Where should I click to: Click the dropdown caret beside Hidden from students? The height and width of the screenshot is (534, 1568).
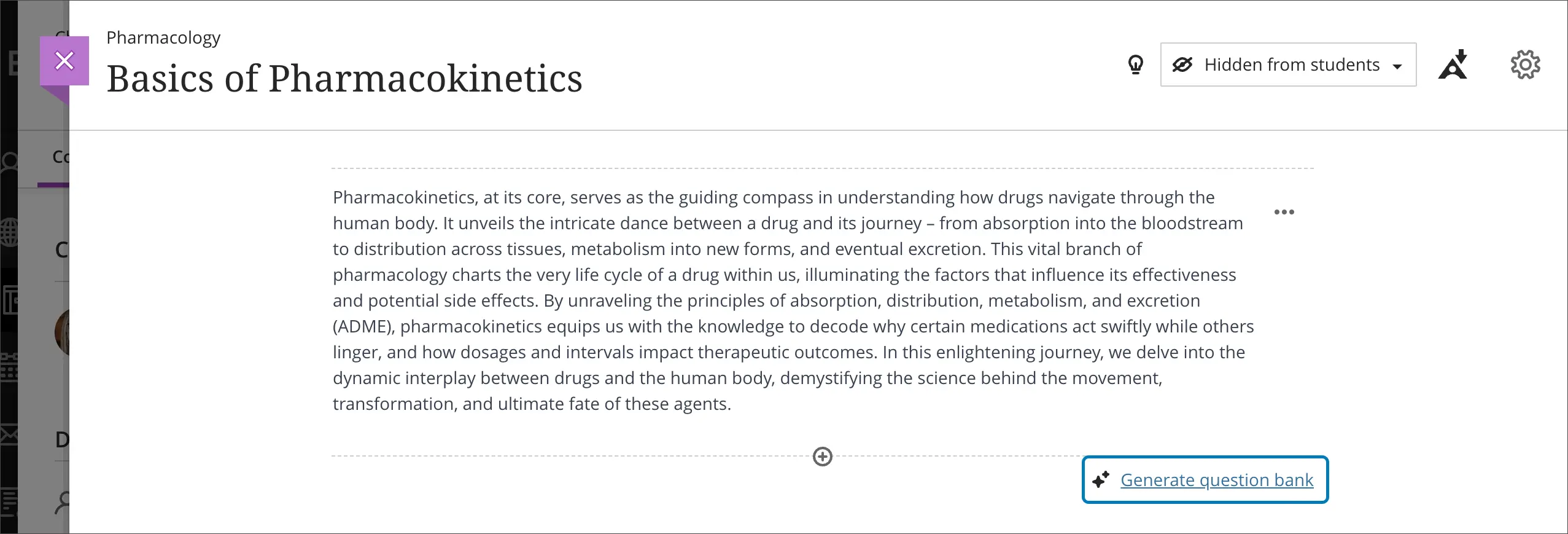coord(1397,66)
